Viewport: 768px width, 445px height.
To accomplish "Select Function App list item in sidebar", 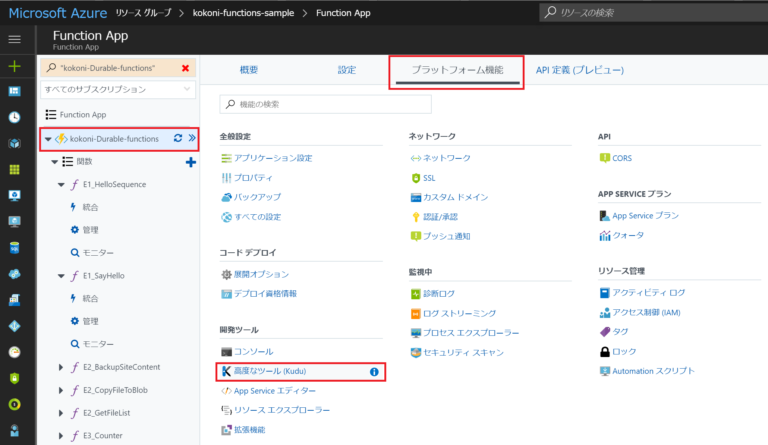I will coord(83,115).
